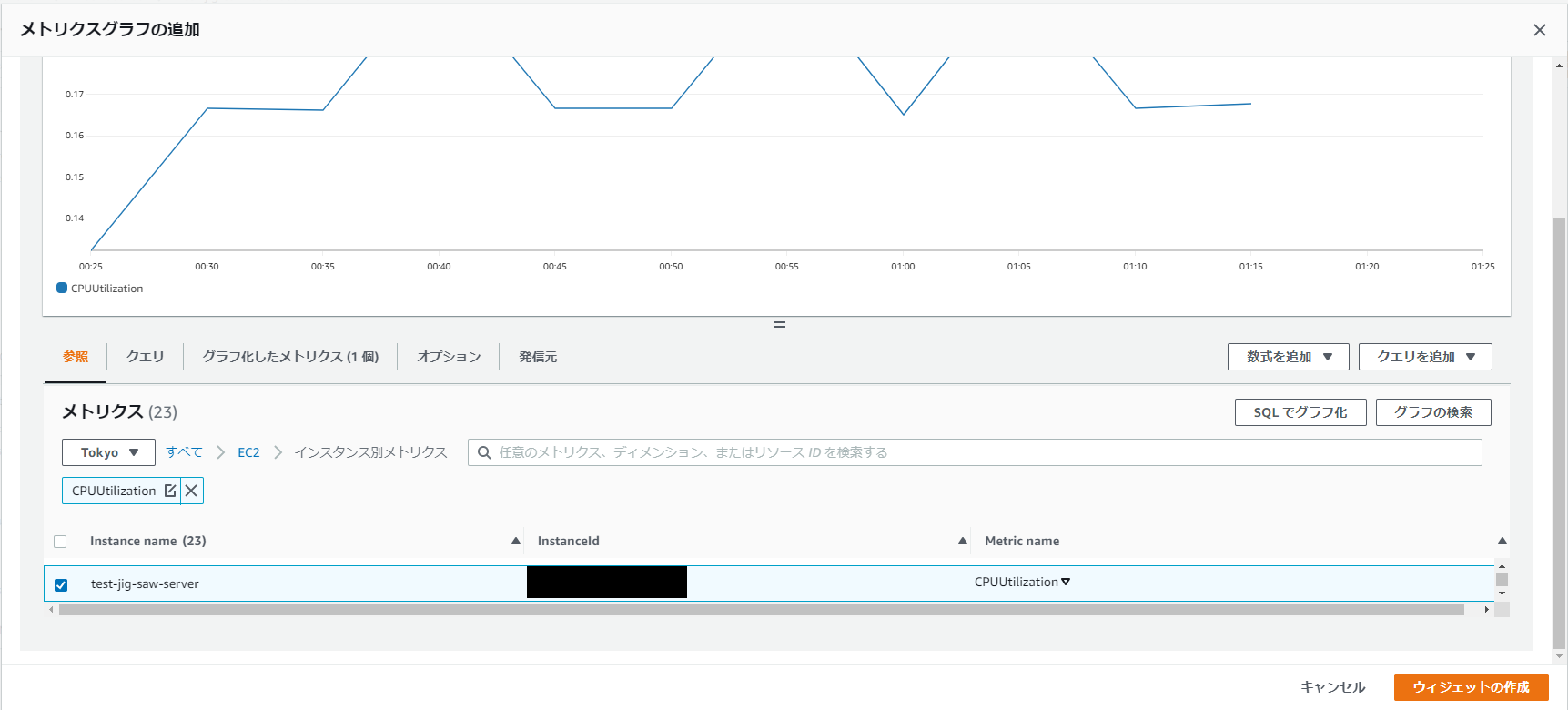This screenshot has height=710, width=1568.
Task: Switch to the クエリ tab
Action: (x=145, y=357)
